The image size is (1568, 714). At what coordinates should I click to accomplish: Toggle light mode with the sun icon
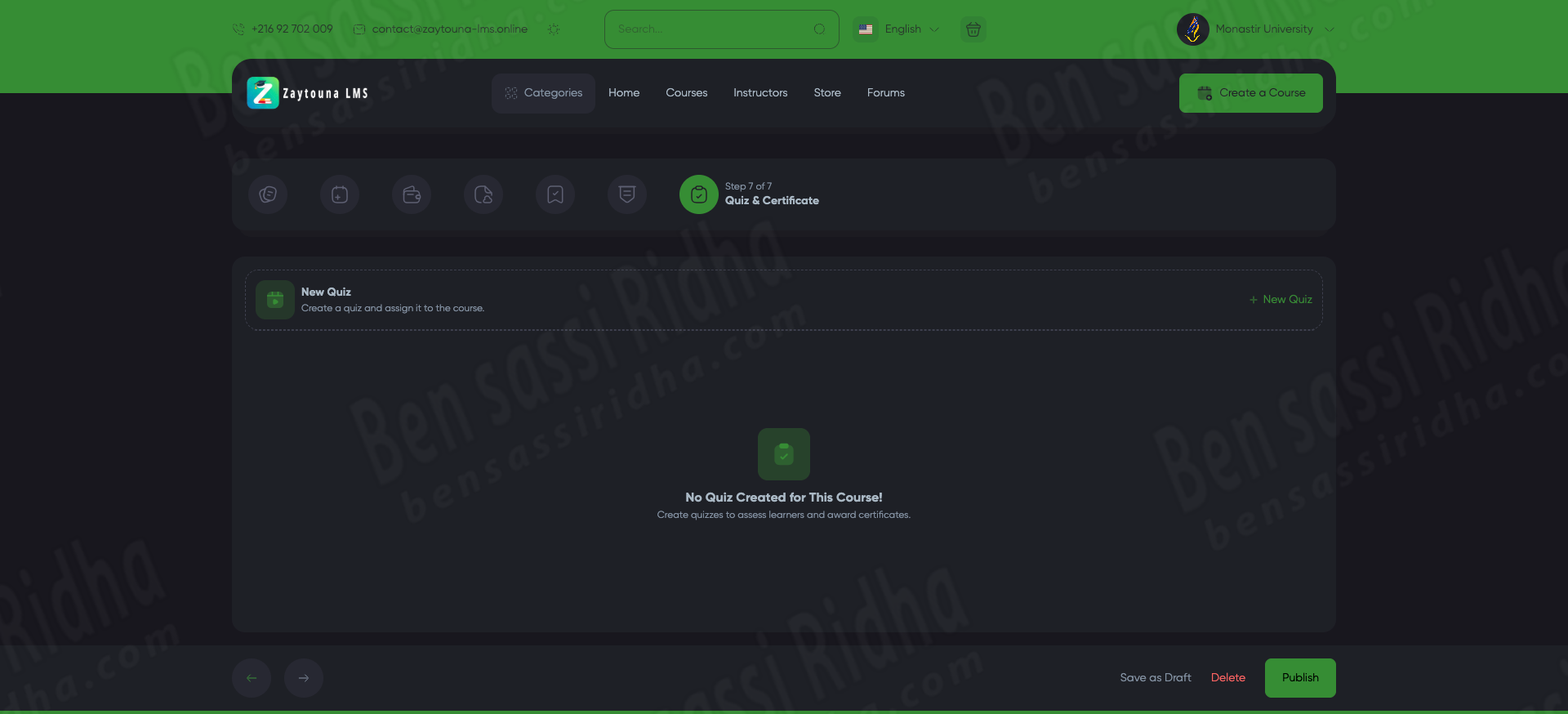tap(554, 29)
